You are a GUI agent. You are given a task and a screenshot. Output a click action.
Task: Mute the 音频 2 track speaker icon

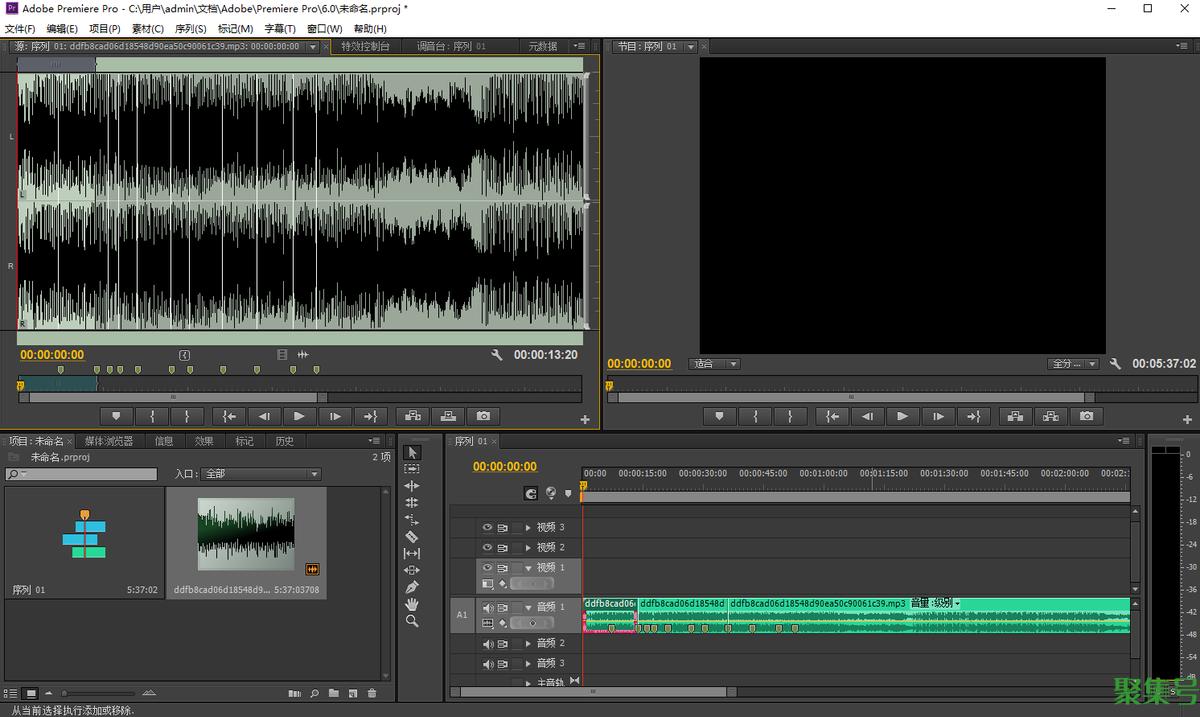[x=488, y=643]
